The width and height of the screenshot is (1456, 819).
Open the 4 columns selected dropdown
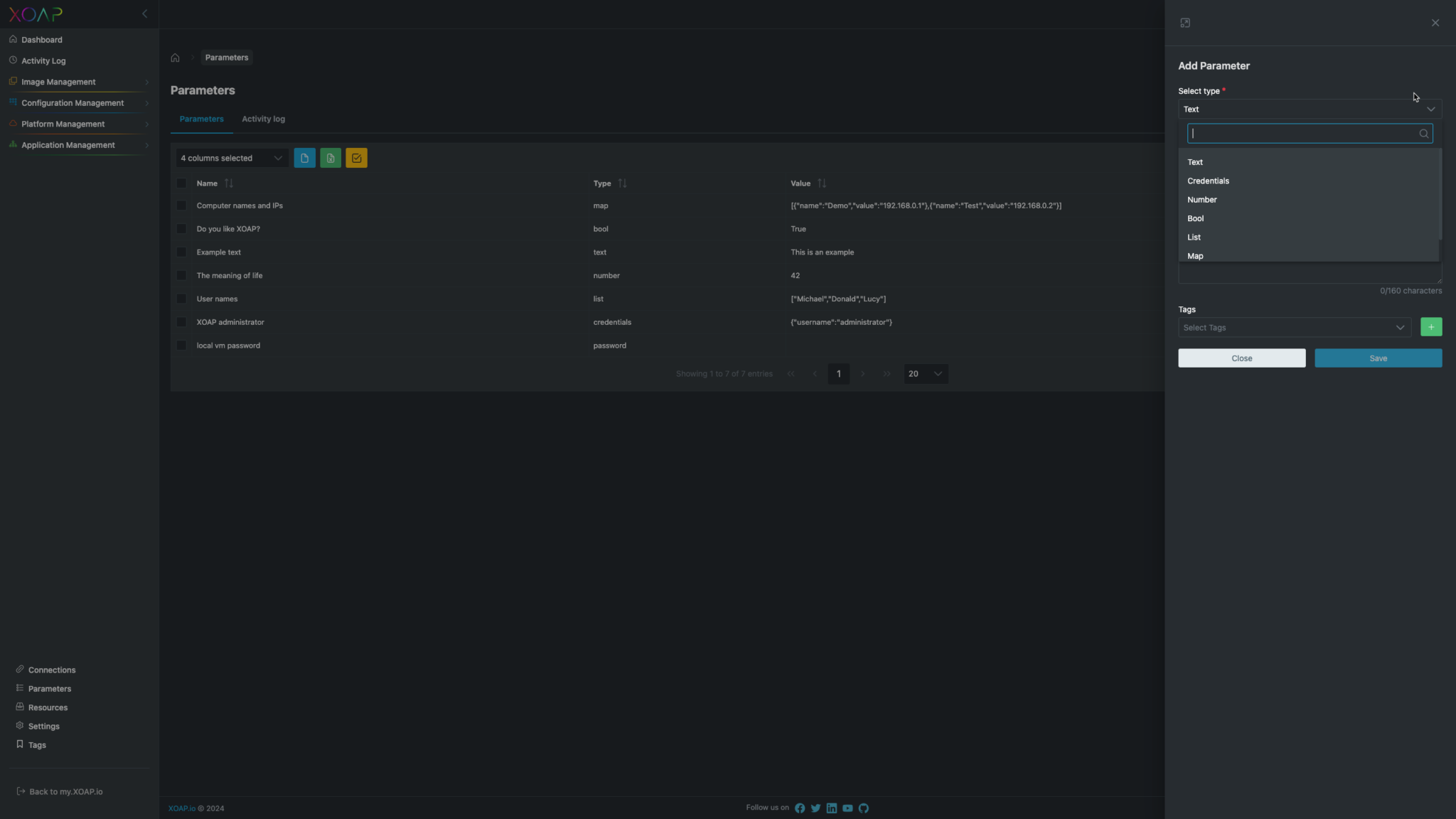click(231, 157)
